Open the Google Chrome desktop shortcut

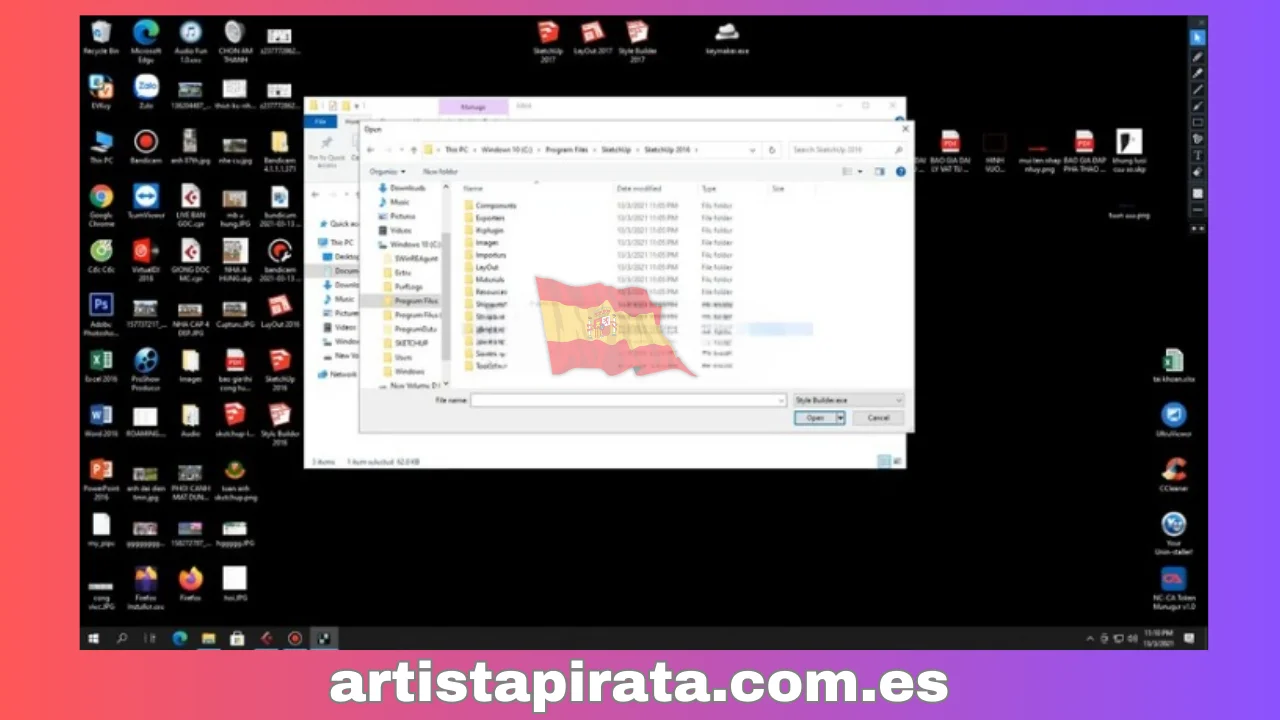click(x=101, y=204)
